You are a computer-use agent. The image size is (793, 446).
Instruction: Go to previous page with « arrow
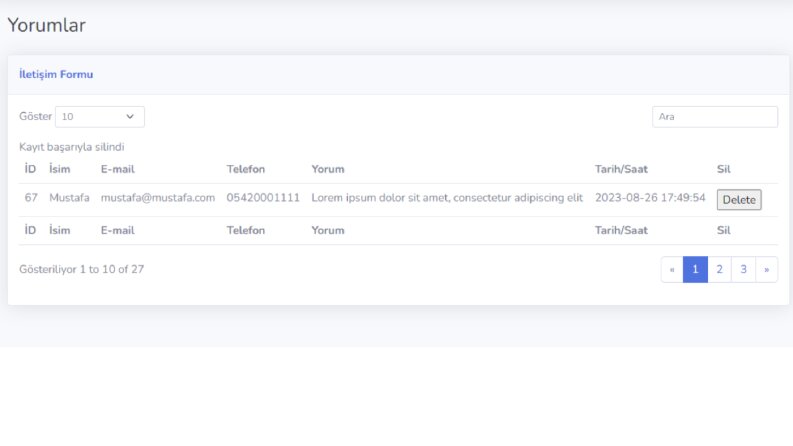coord(672,270)
